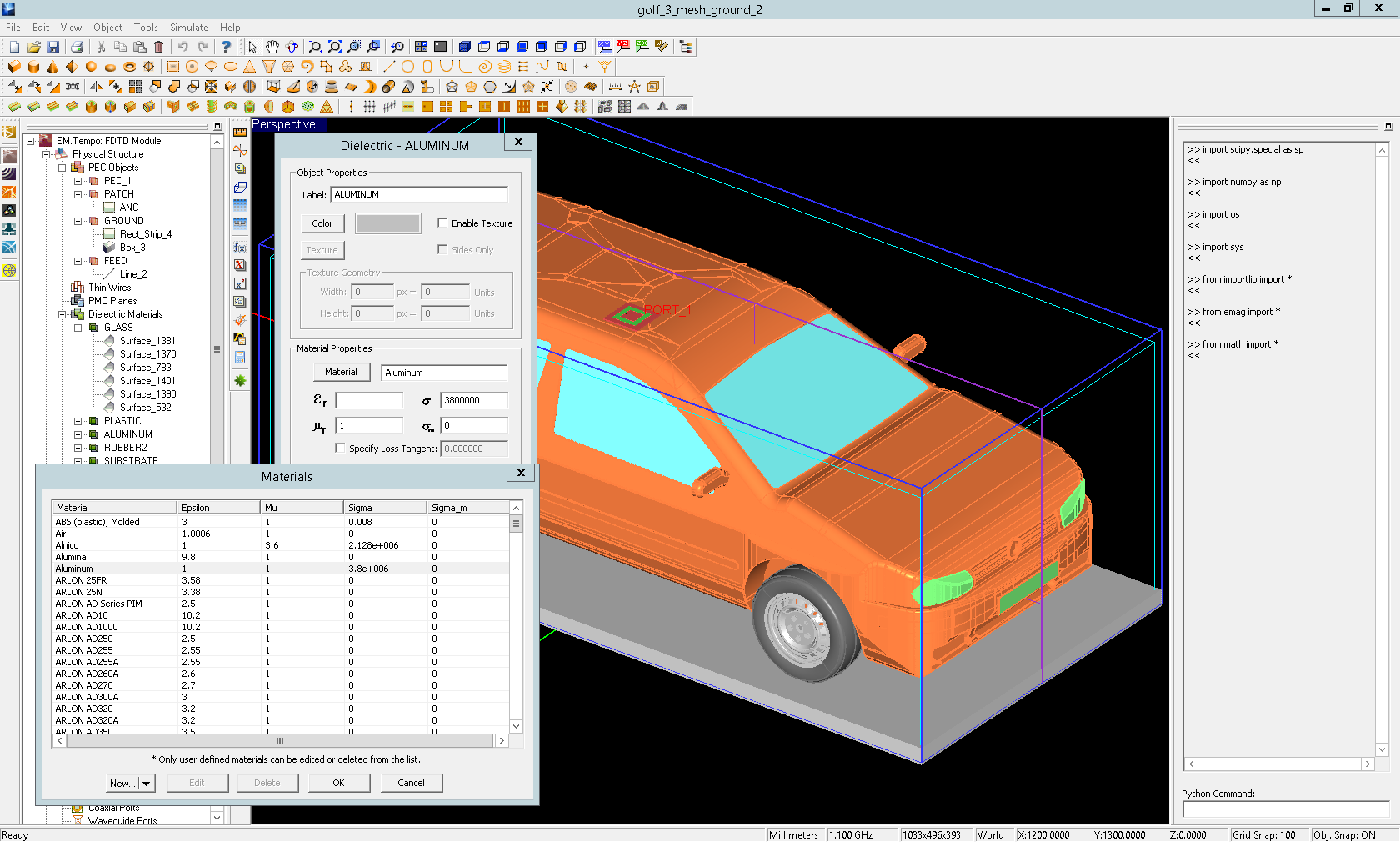
Task: Click the gray color swatch beside Color
Action: point(387,223)
